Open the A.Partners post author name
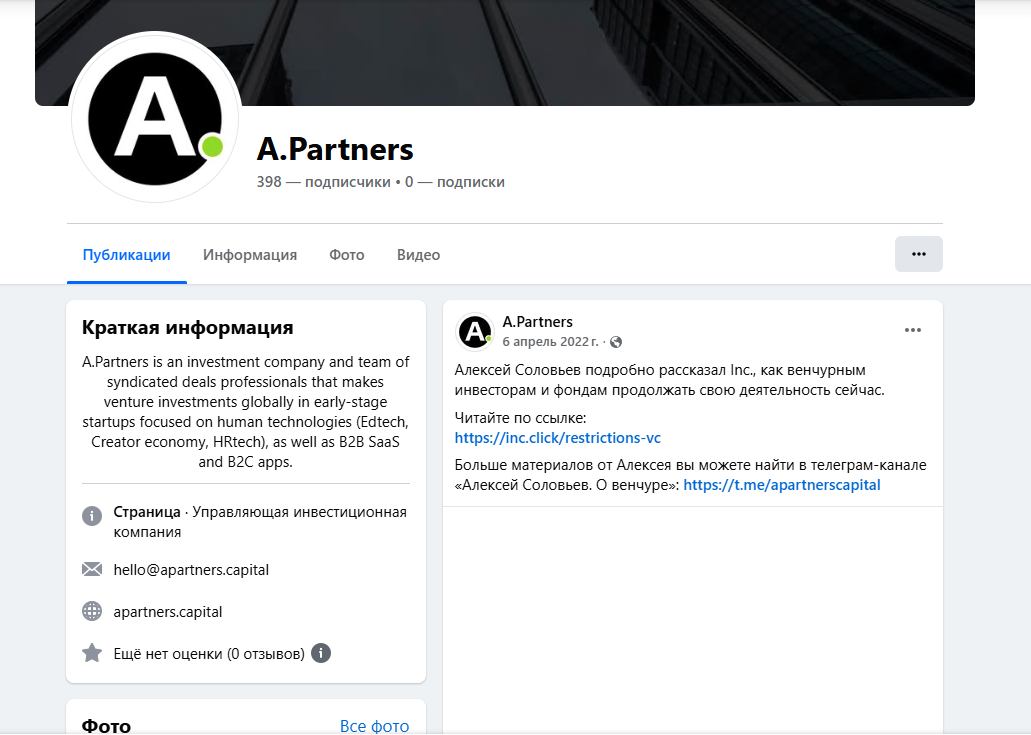 click(x=537, y=322)
